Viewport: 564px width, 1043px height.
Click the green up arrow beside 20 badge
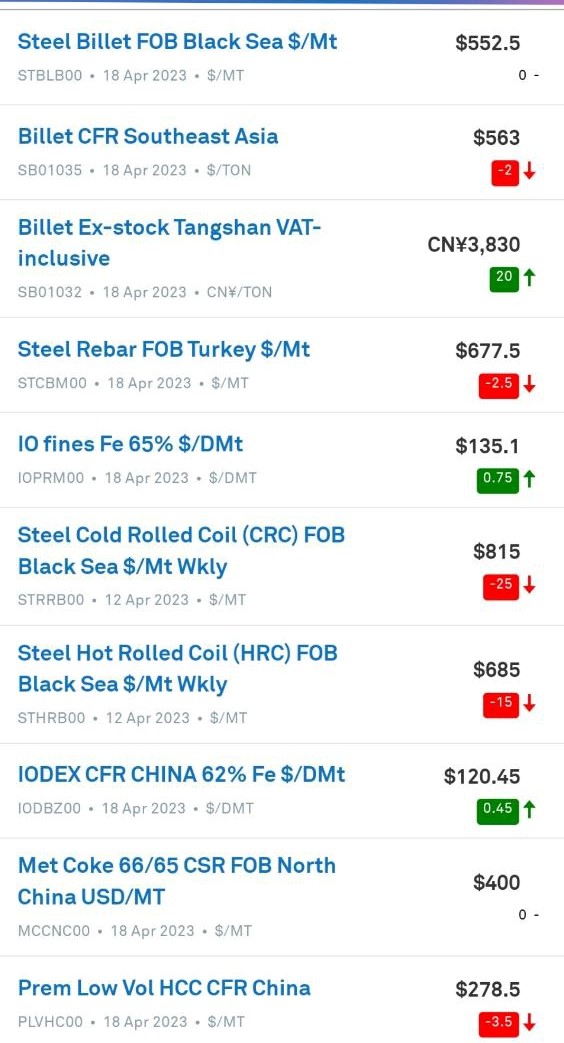pos(529,277)
